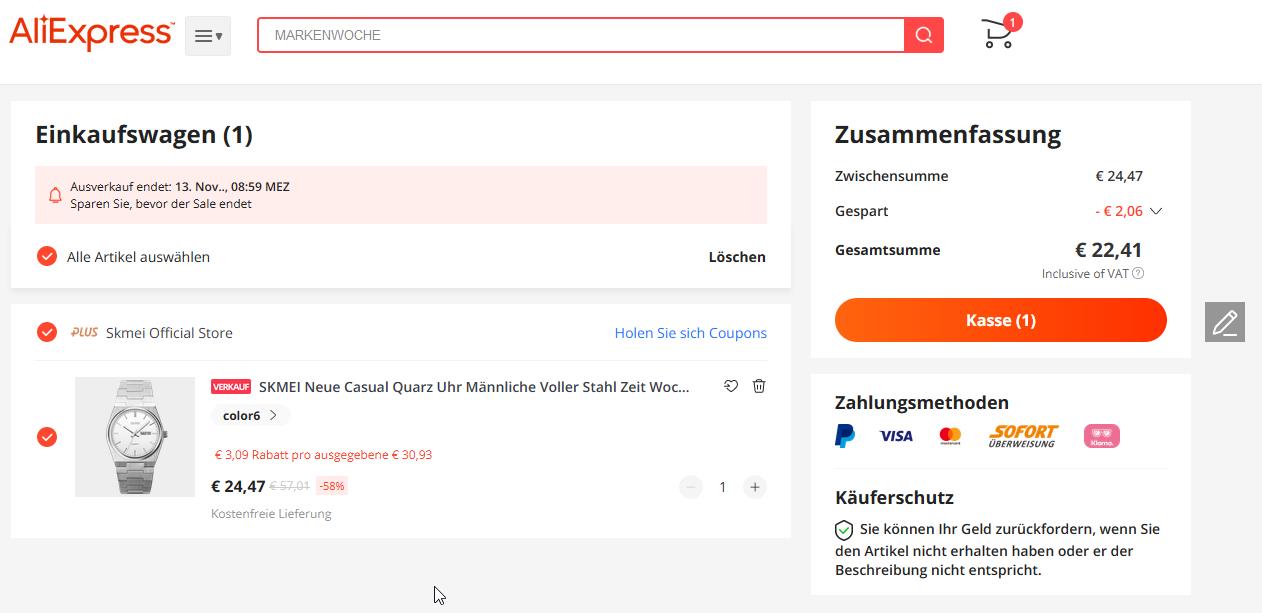This screenshot has height=613, width=1262.
Task: Move the watch to wishlist via heart icon
Action: [x=731, y=386]
